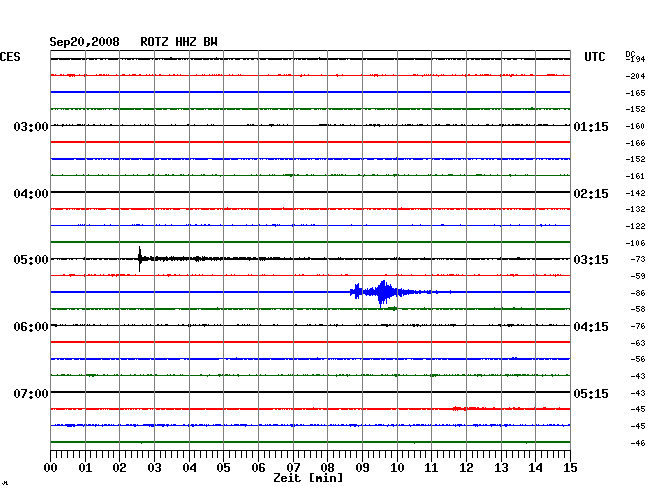The image size is (650, 494).
Task: Click the DC offset value -56
Action: 638,359
